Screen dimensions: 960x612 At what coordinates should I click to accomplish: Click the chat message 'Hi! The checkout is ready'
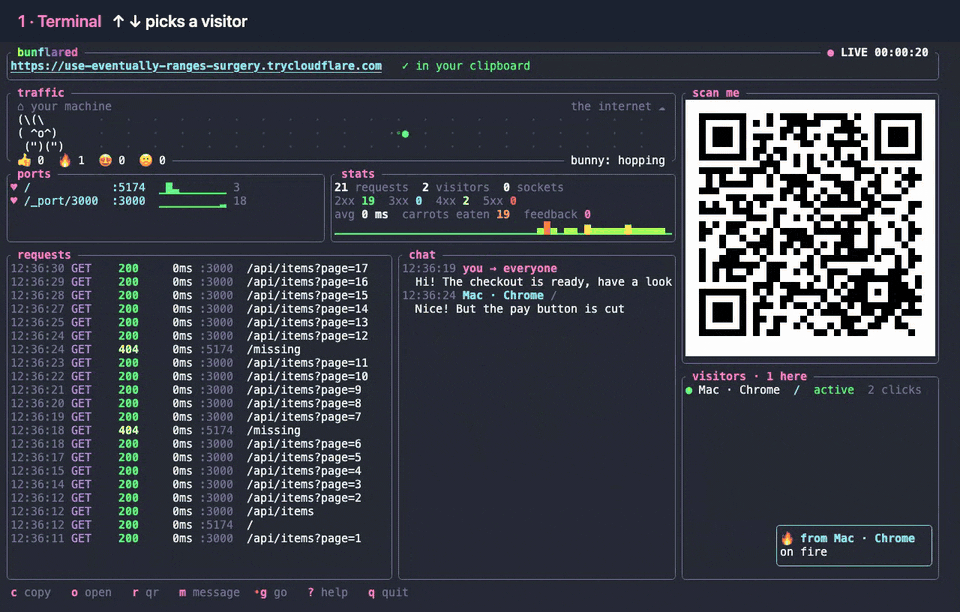(544, 282)
